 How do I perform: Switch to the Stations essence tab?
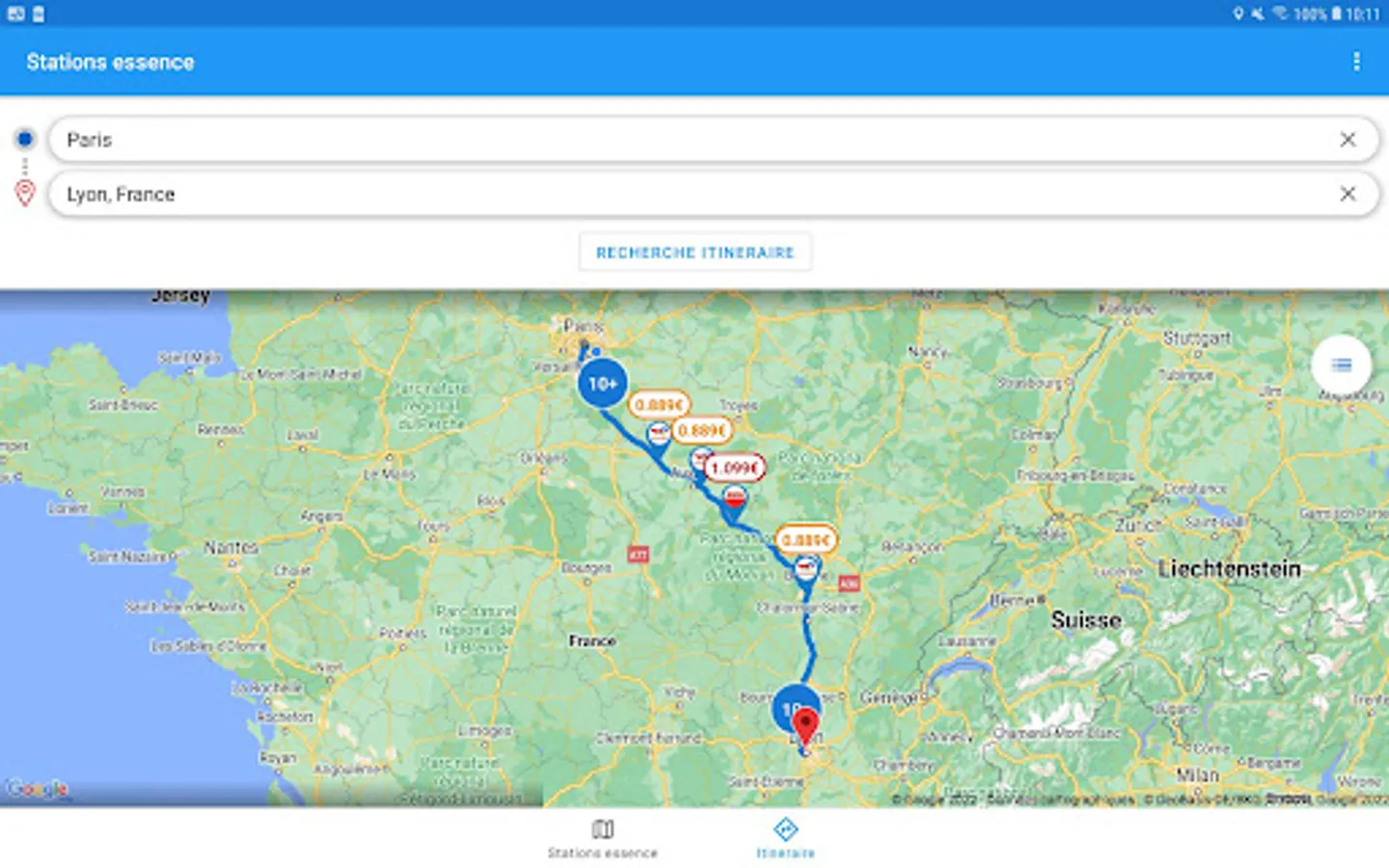603,838
